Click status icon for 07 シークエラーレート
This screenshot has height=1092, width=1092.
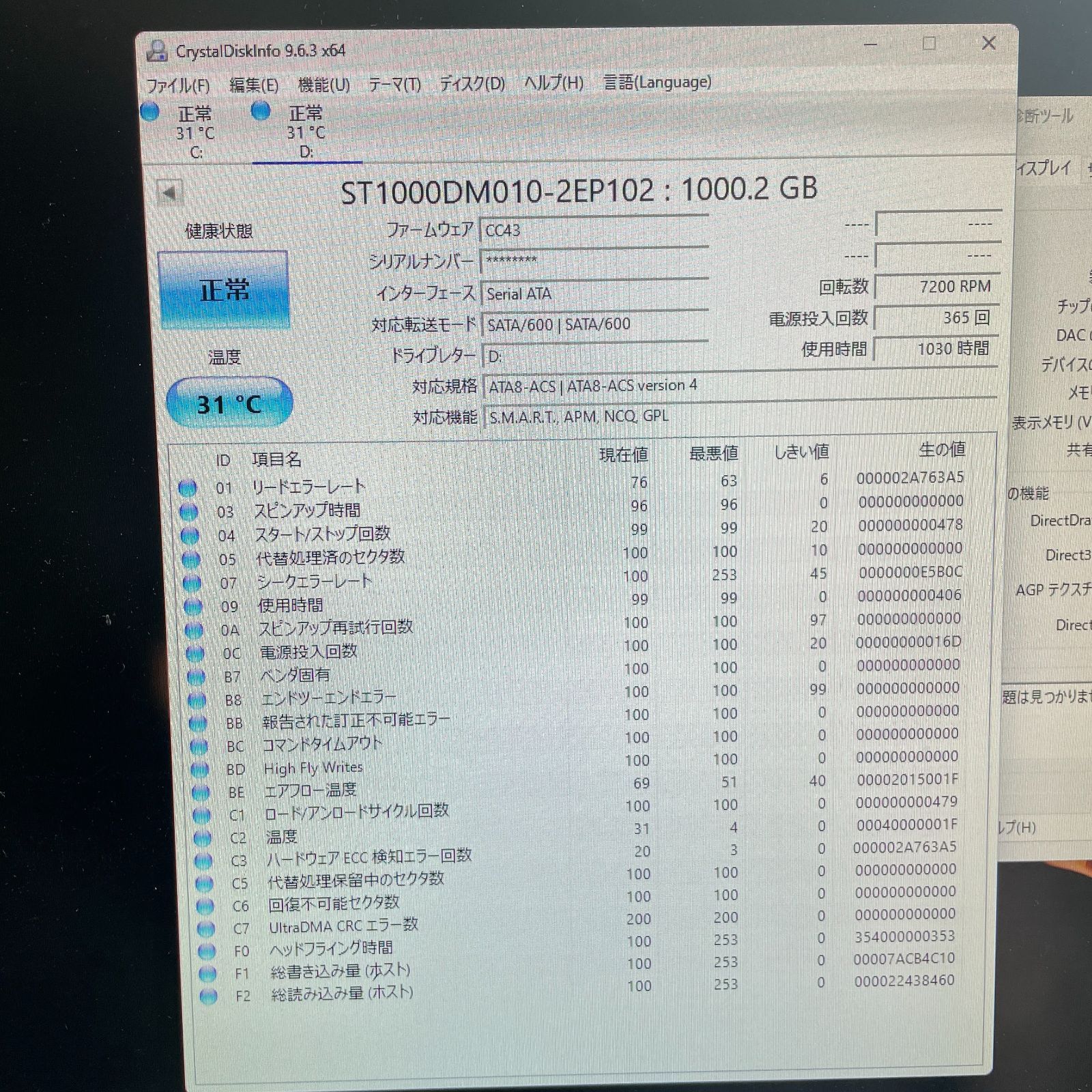click(x=192, y=583)
